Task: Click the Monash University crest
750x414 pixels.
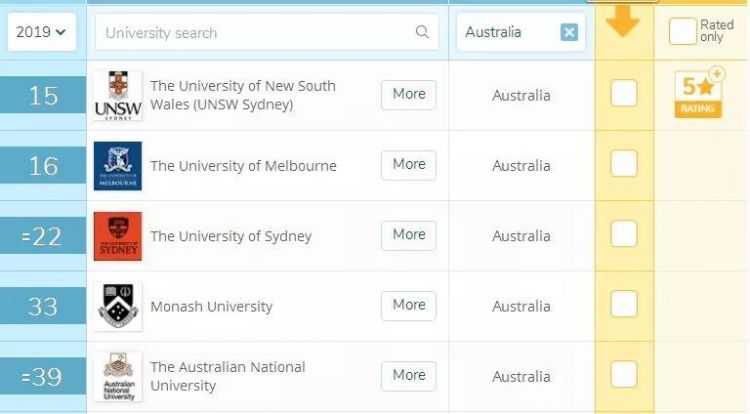Action: click(x=118, y=306)
